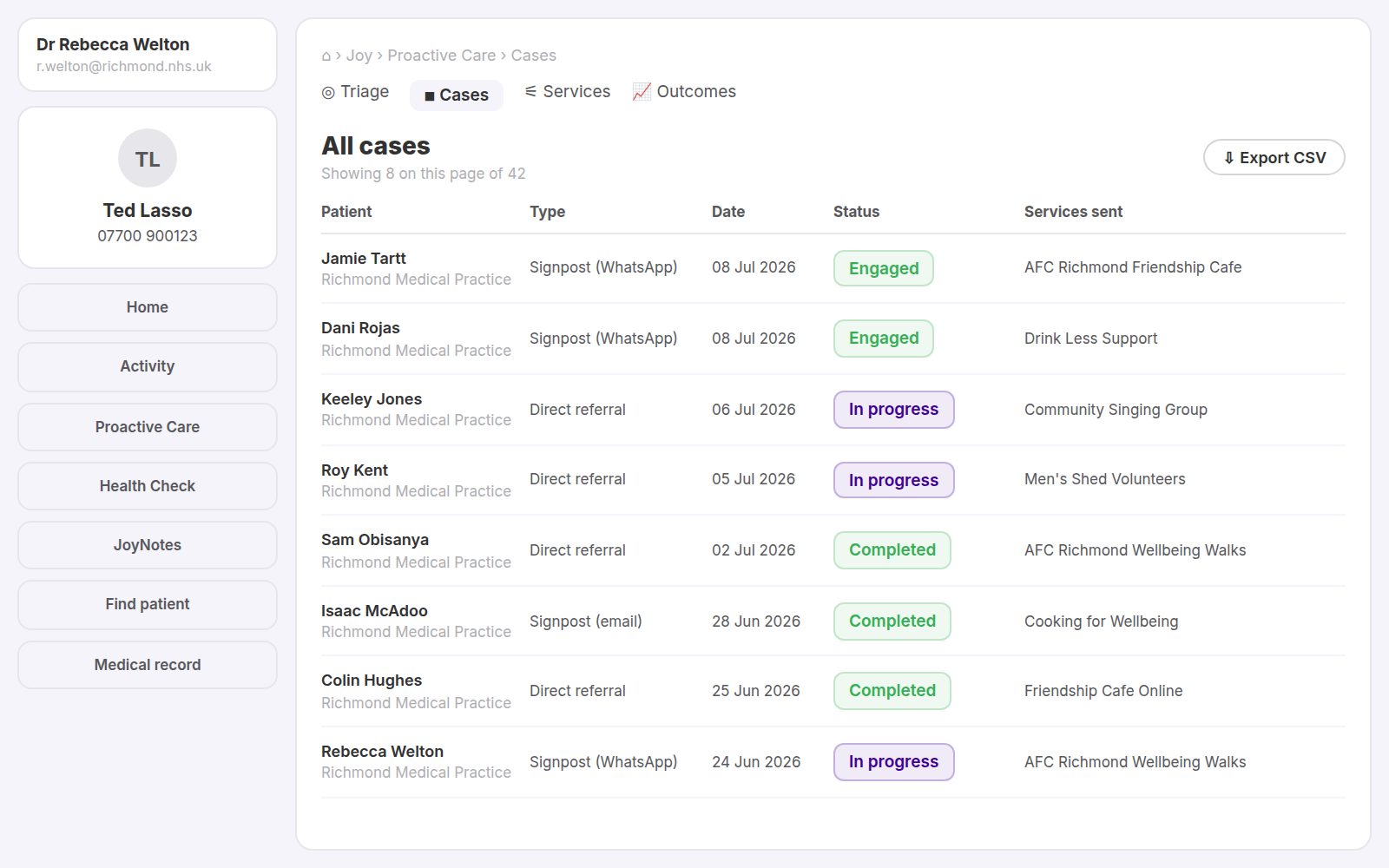Go to Proactive Care breadcrumb link
1389x868 pixels.
pyautogui.click(x=441, y=56)
